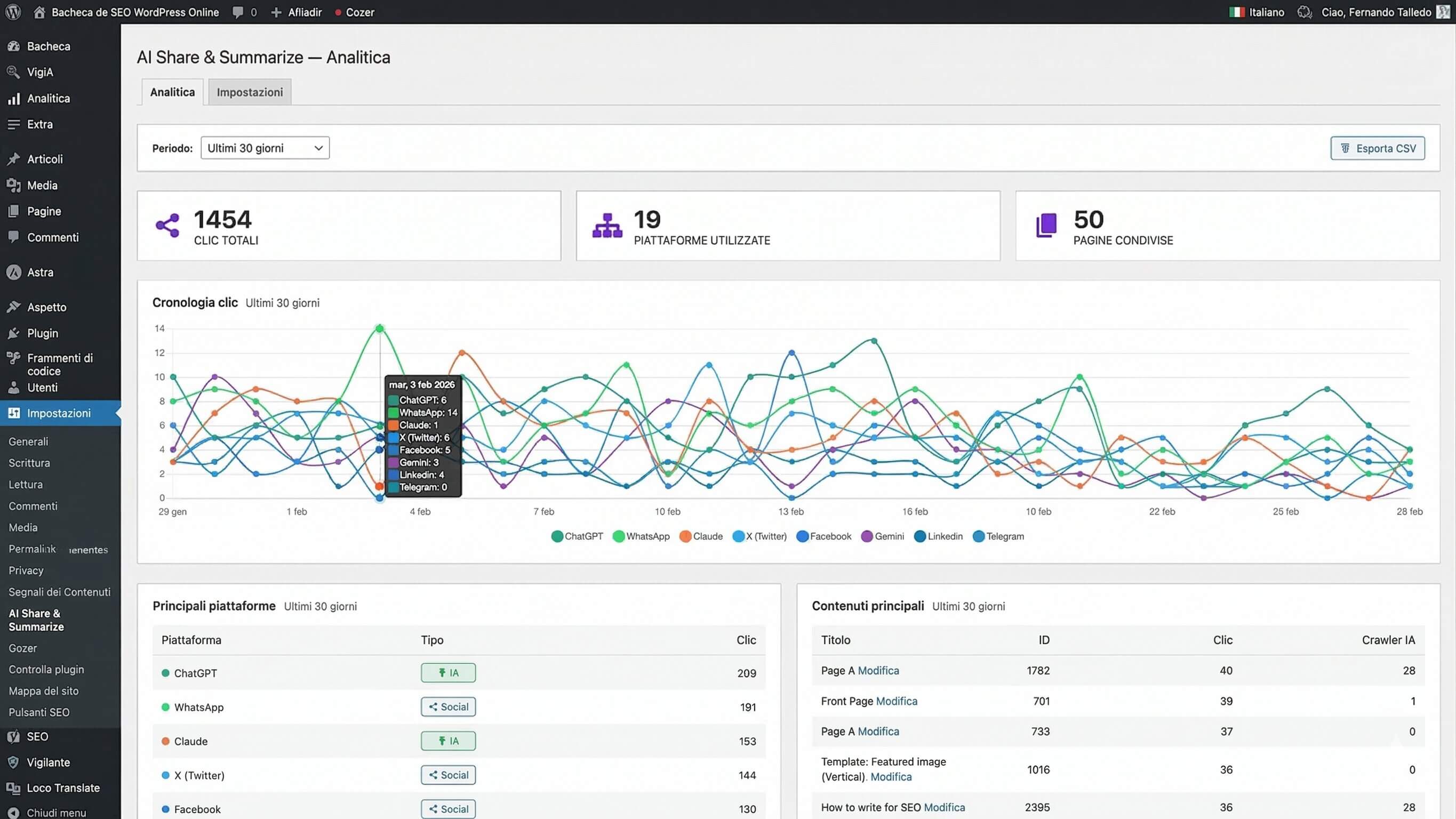Viewport: 1456px width, 819px height.
Task: Select the Aspetto paintbrush icon
Action: [x=14, y=307]
